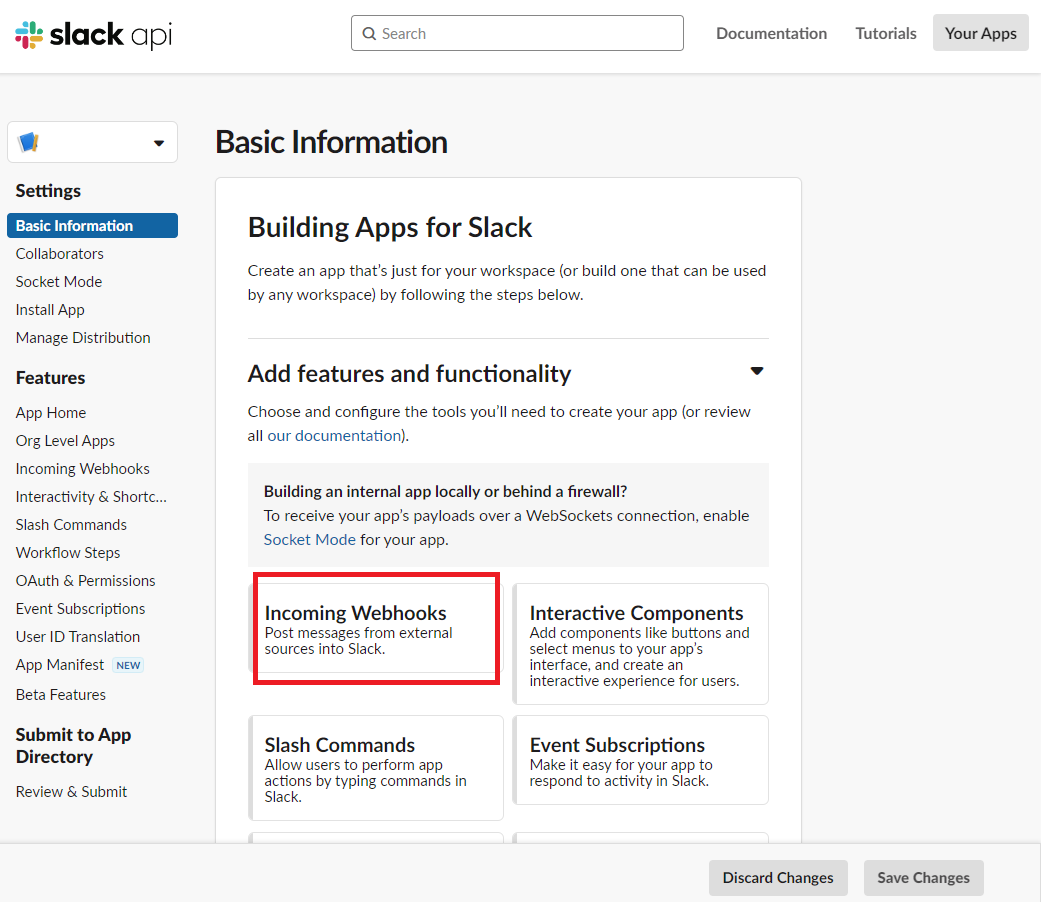Screen dimensions: 1041x902
Task: Open the Tutorials page
Action: click(885, 33)
